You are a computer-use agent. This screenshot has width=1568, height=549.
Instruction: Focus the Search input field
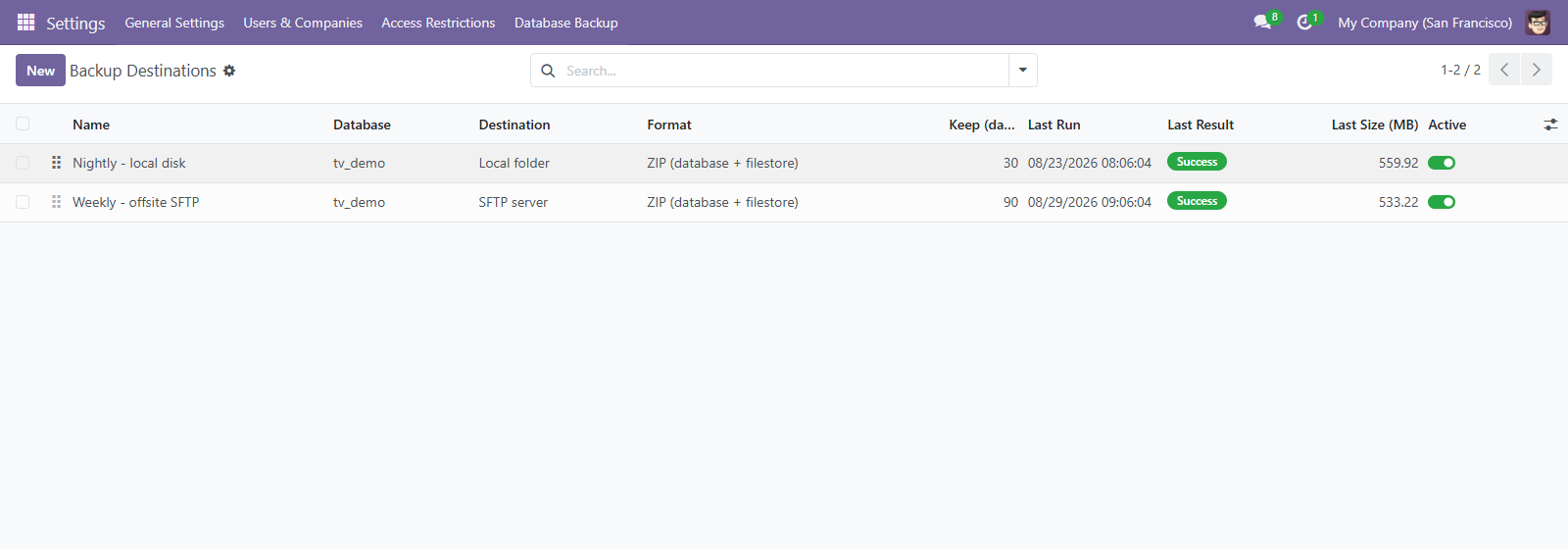pyautogui.click(x=784, y=71)
